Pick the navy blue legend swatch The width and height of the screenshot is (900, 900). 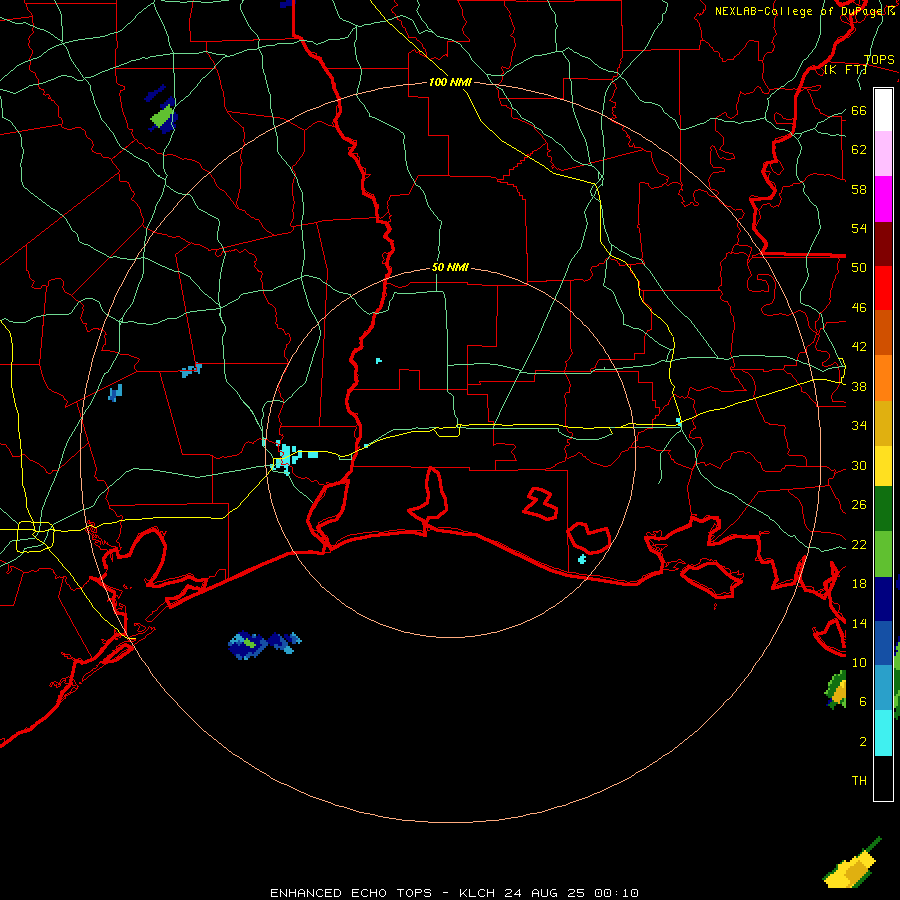tap(883, 599)
